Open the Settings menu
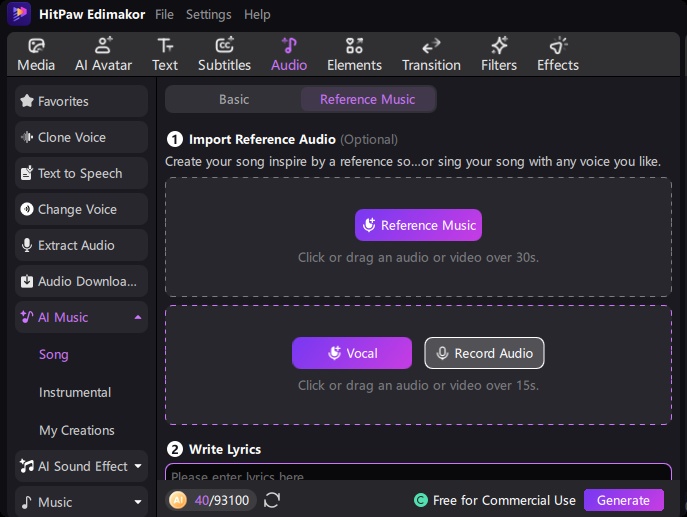 pyautogui.click(x=209, y=14)
